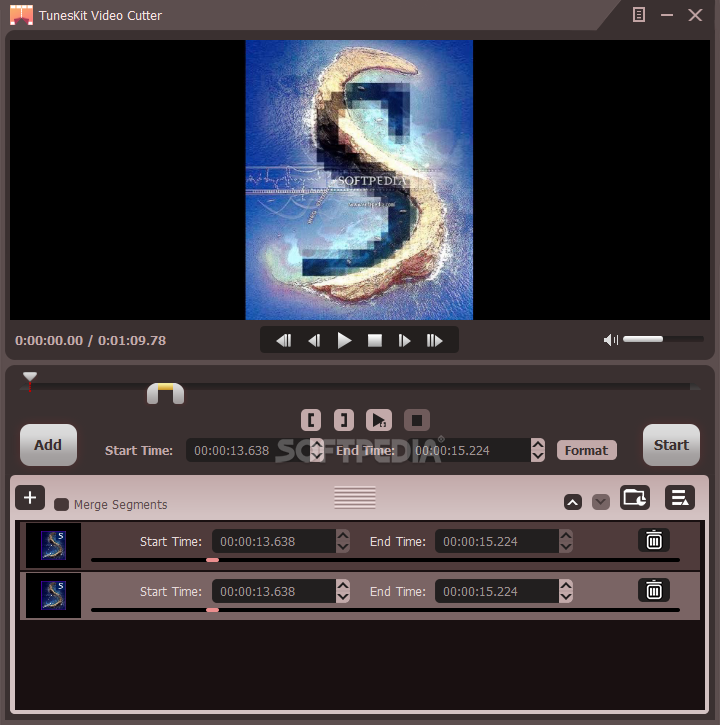Play the video

(x=345, y=341)
